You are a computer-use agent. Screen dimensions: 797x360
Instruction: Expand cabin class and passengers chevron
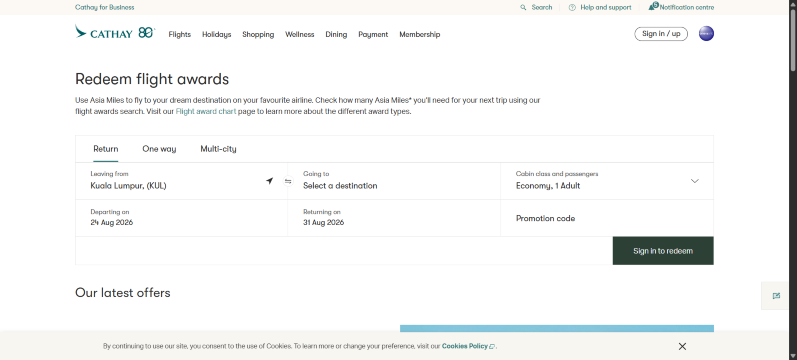coord(695,181)
